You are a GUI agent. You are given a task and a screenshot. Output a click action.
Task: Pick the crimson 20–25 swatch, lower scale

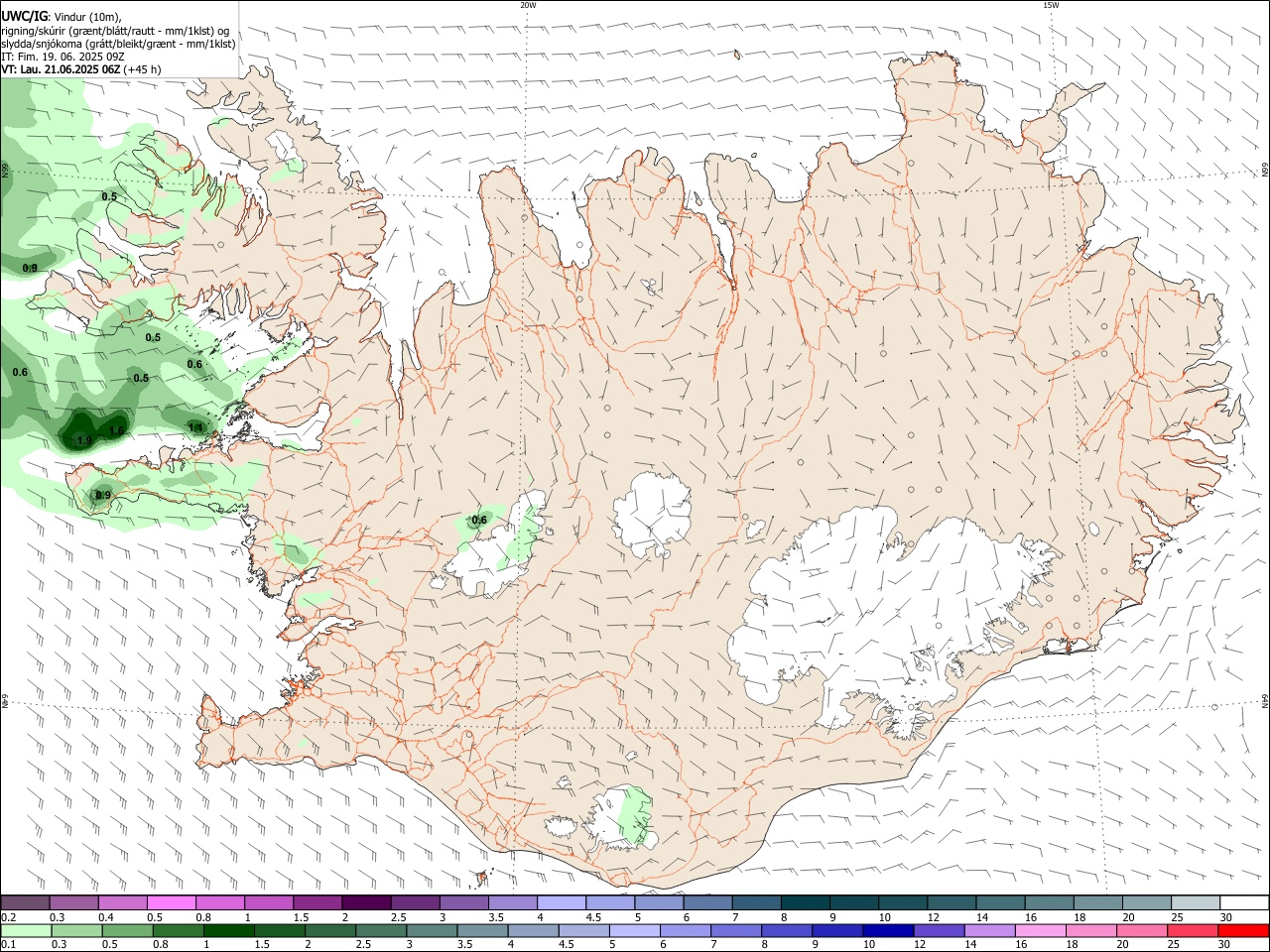click(1192, 930)
